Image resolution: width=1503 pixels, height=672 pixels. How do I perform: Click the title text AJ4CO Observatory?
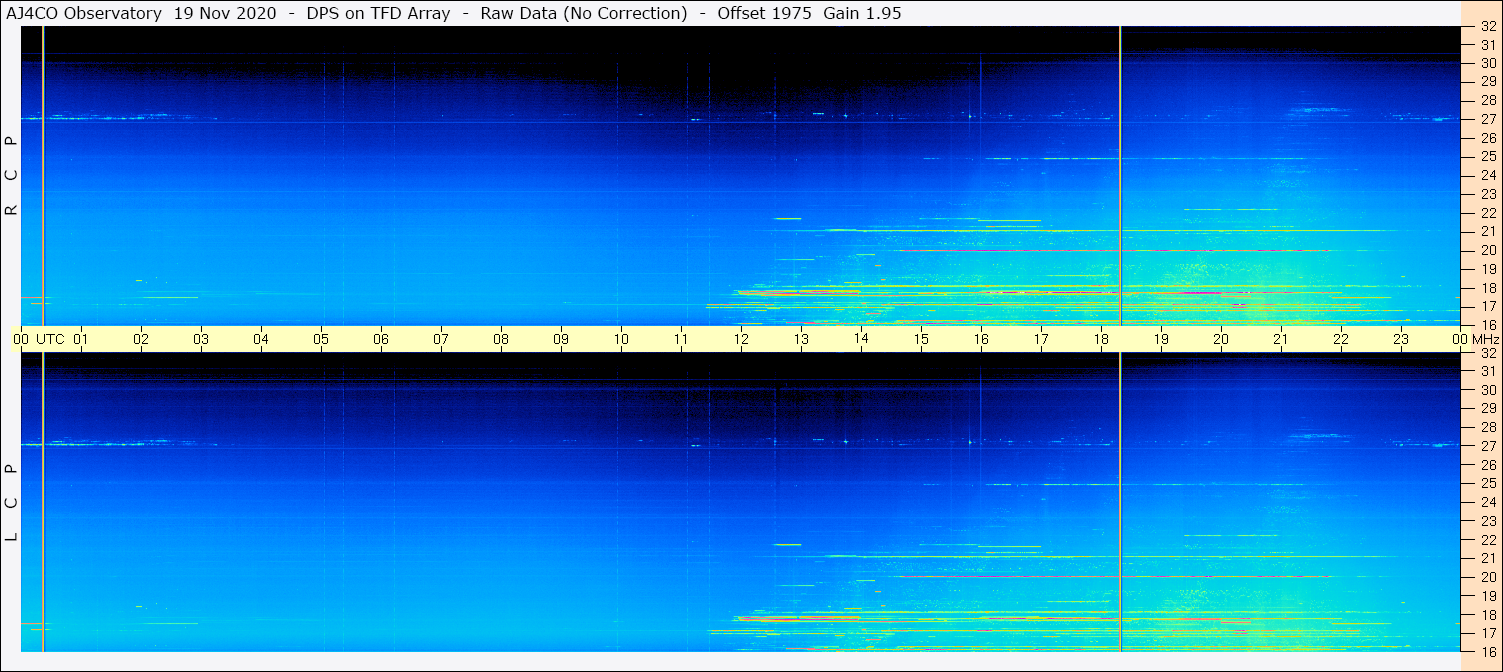(x=85, y=13)
